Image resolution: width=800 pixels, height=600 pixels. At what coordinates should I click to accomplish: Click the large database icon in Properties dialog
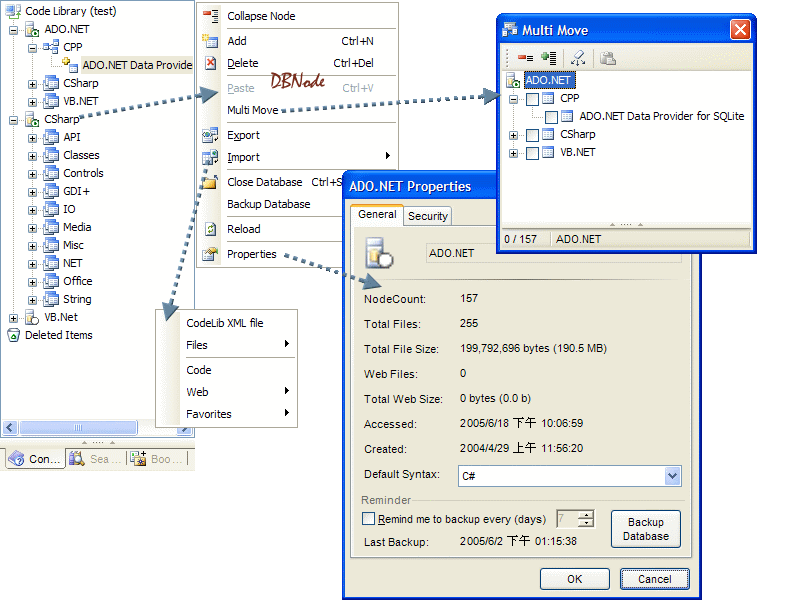379,253
